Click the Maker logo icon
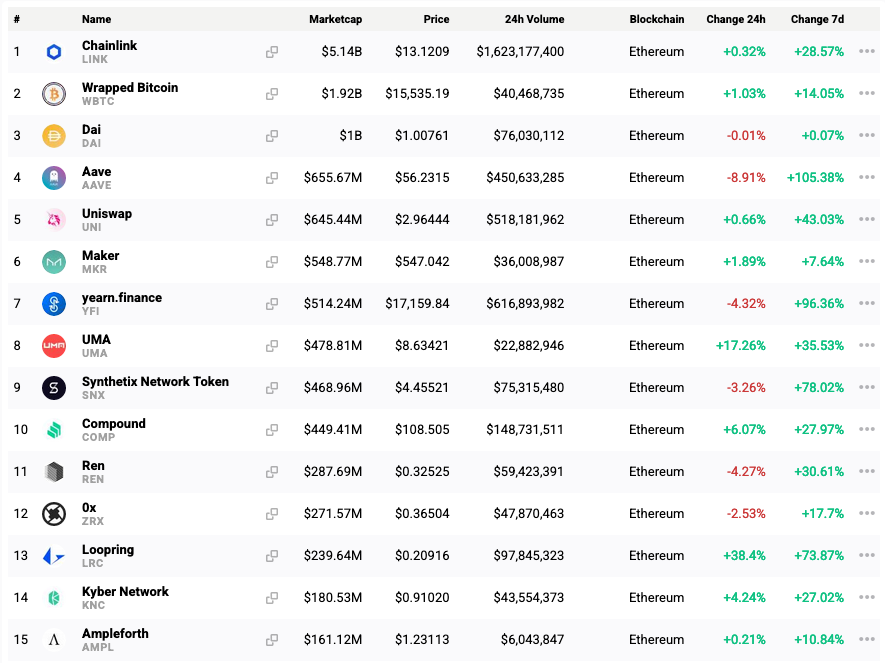Screen dimensions: 885x663 [x=54, y=262]
